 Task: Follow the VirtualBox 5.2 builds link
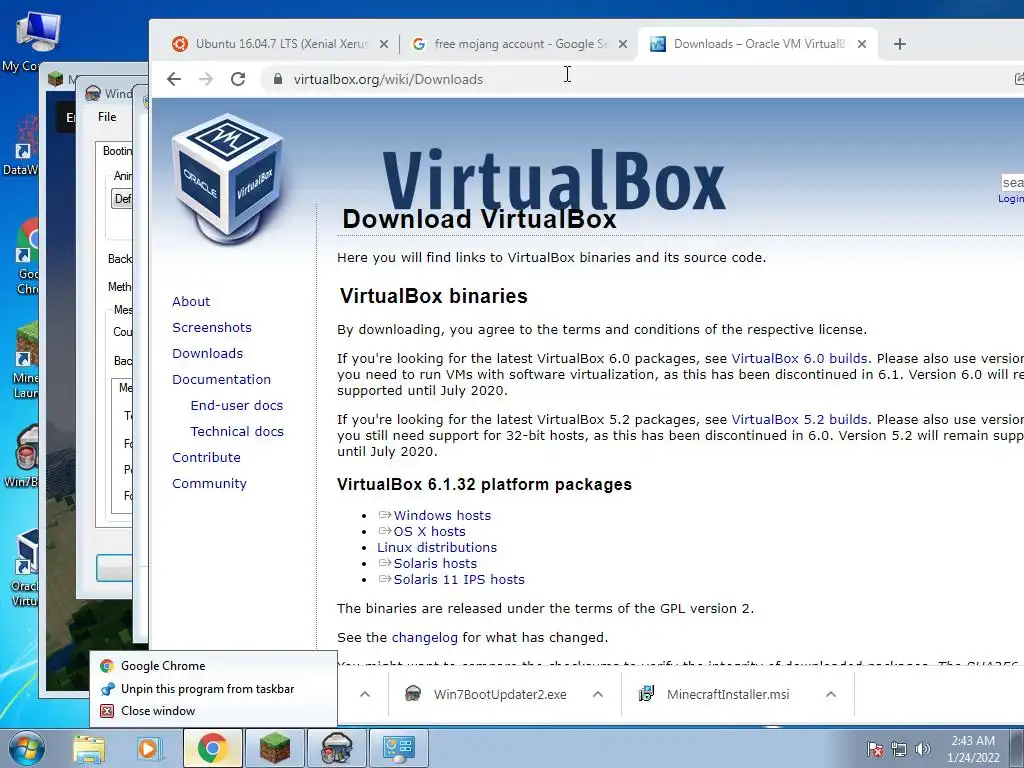click(799, 419)
